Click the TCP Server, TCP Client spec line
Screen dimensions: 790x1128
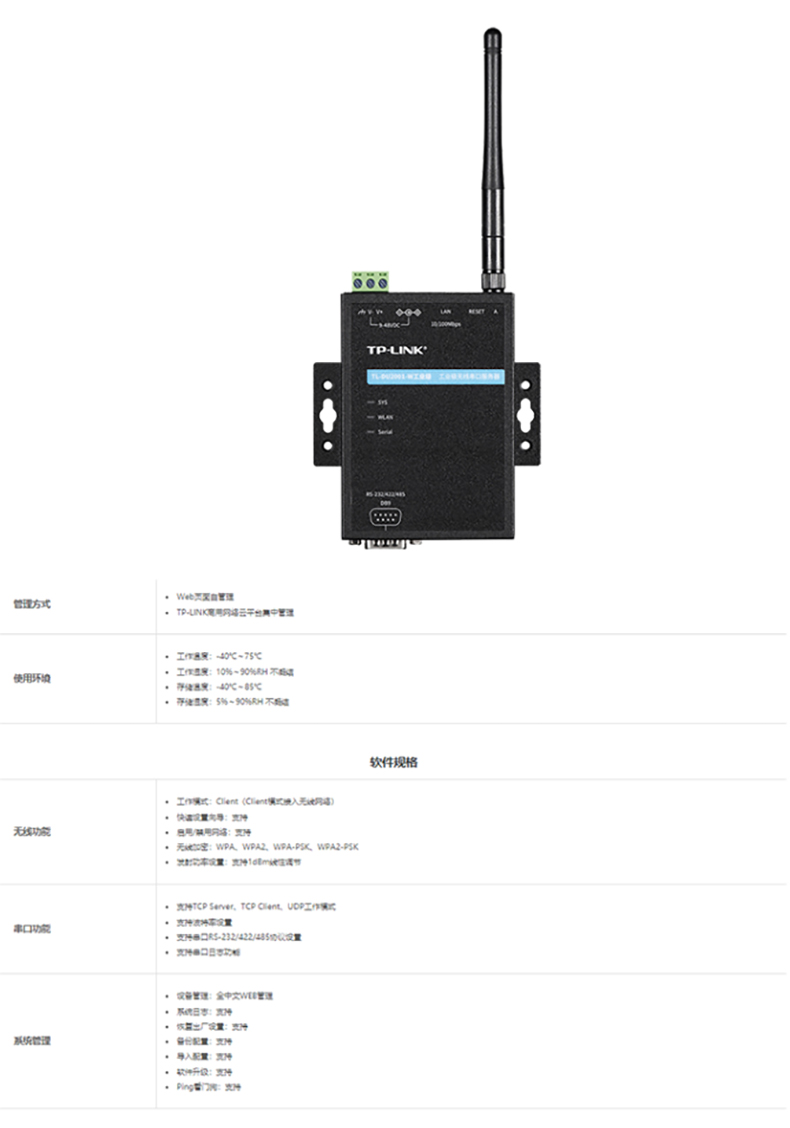[256, 907]
